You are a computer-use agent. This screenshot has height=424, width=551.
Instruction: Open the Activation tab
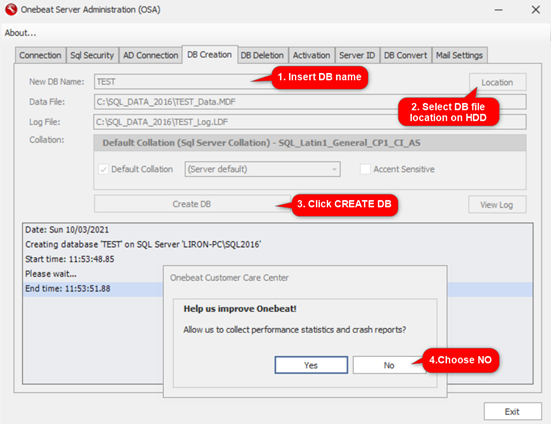click(311, 56)
